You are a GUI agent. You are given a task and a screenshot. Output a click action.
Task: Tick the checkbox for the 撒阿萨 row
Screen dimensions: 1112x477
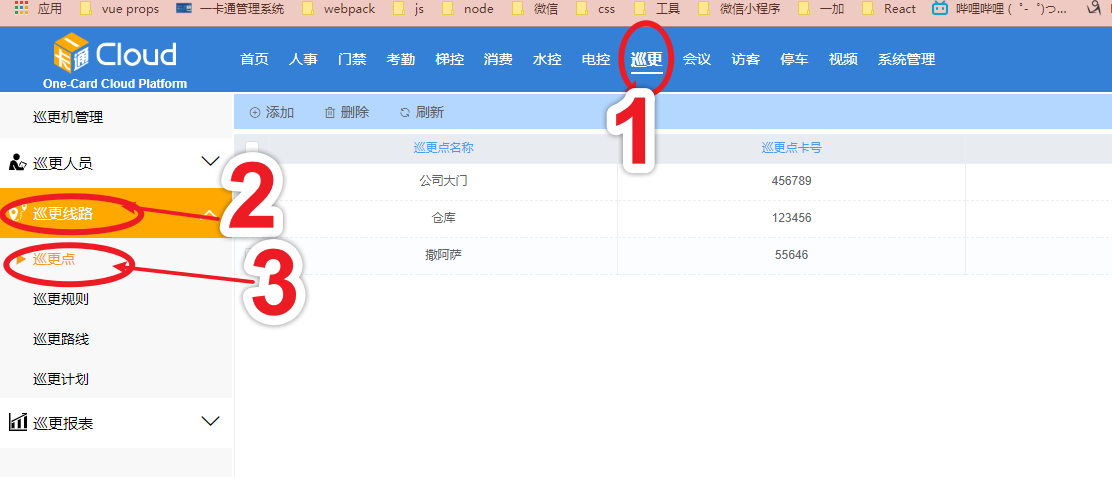(251, 255)
